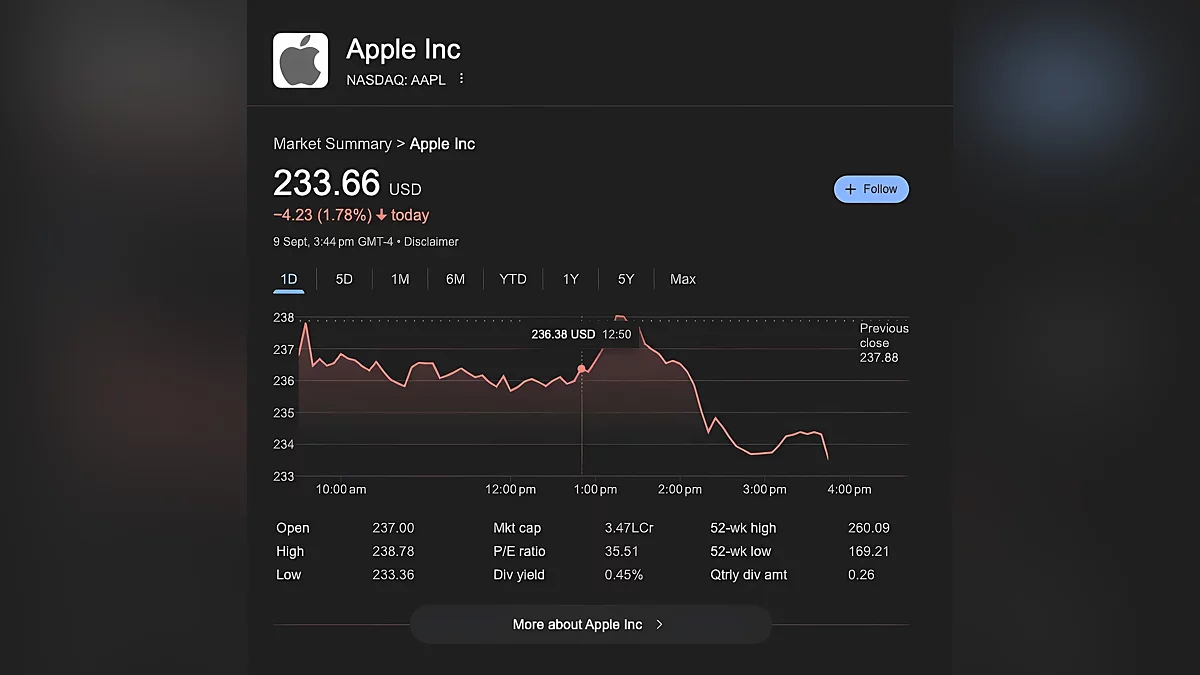This screenshot has width=1200, height=675.
Task: Display the 1Y price chart
Action: click(x=570, y=279)
